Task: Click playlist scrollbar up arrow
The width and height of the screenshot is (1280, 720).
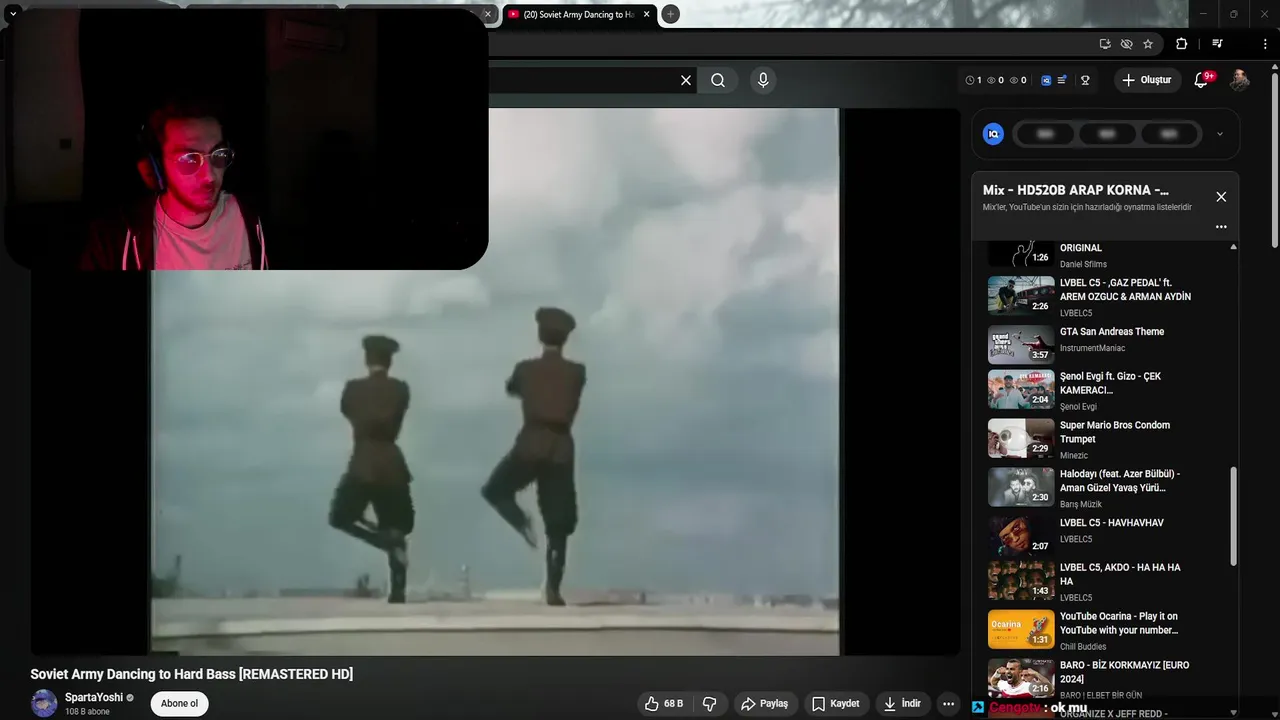Action: (x=1233, y=246)
